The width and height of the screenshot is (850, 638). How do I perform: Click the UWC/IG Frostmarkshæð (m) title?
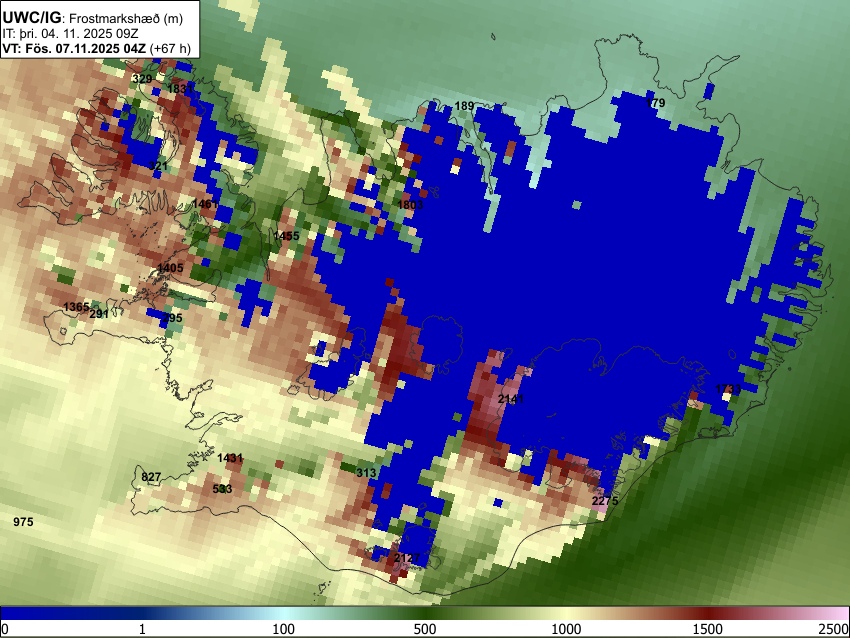pyautogui.click(x=93, y=18)
